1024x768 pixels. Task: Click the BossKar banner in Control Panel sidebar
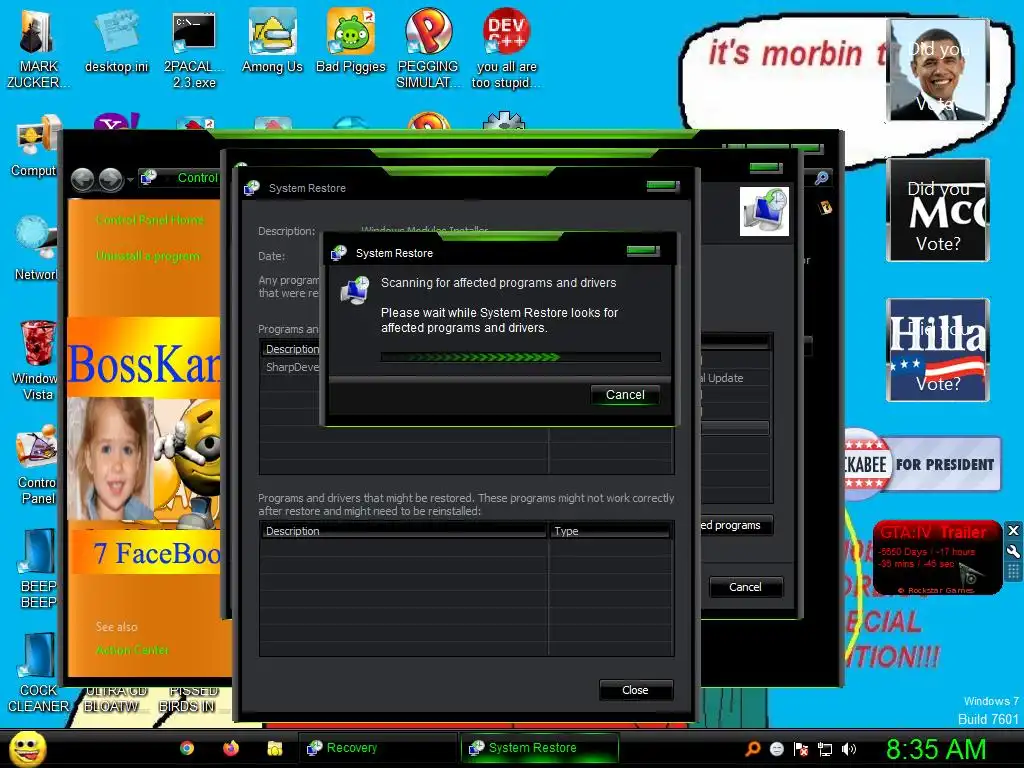144,357
